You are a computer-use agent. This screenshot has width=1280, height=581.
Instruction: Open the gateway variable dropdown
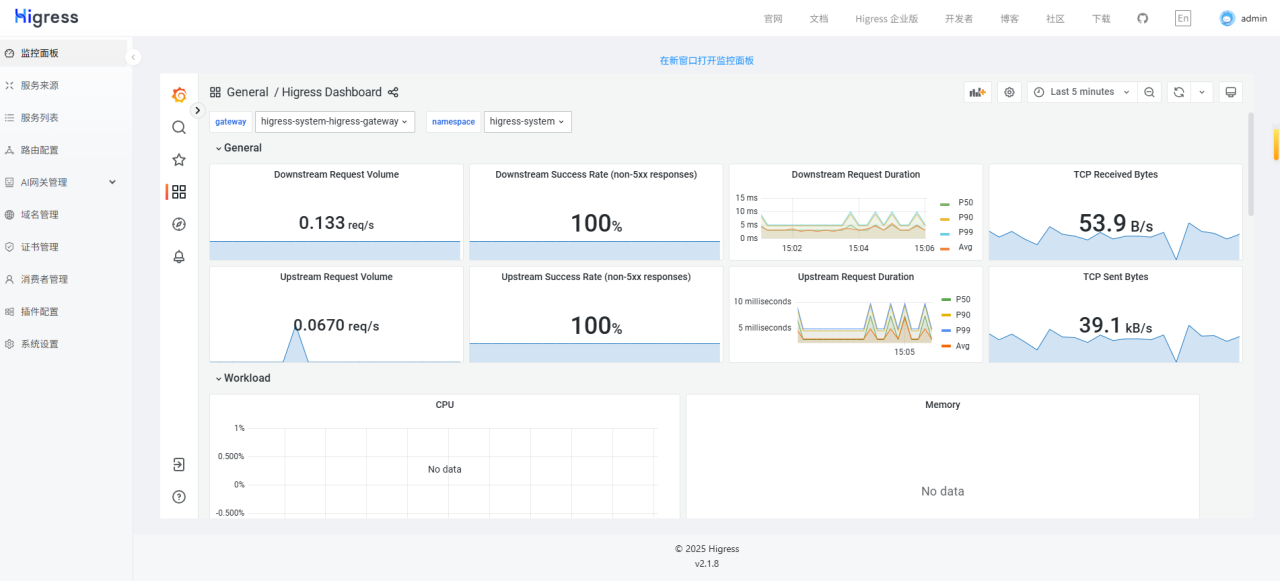(335, 121)
